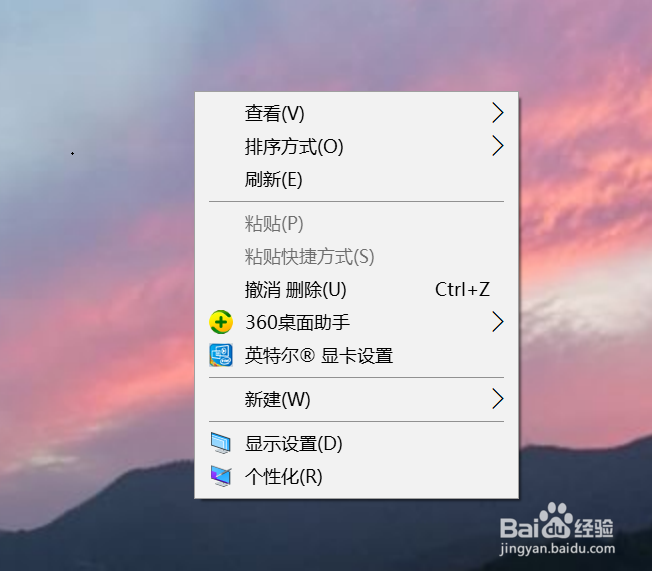The width and height of the screenshot is (652, 571).
Task: Expand the 查看(V) submenu arrow
Action: pos(497,113)
